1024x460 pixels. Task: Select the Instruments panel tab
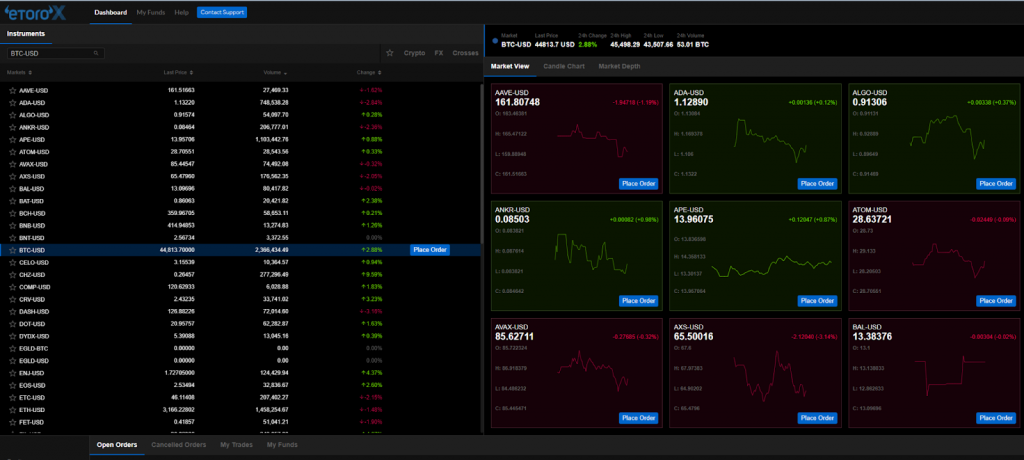[x=26, y=33]
